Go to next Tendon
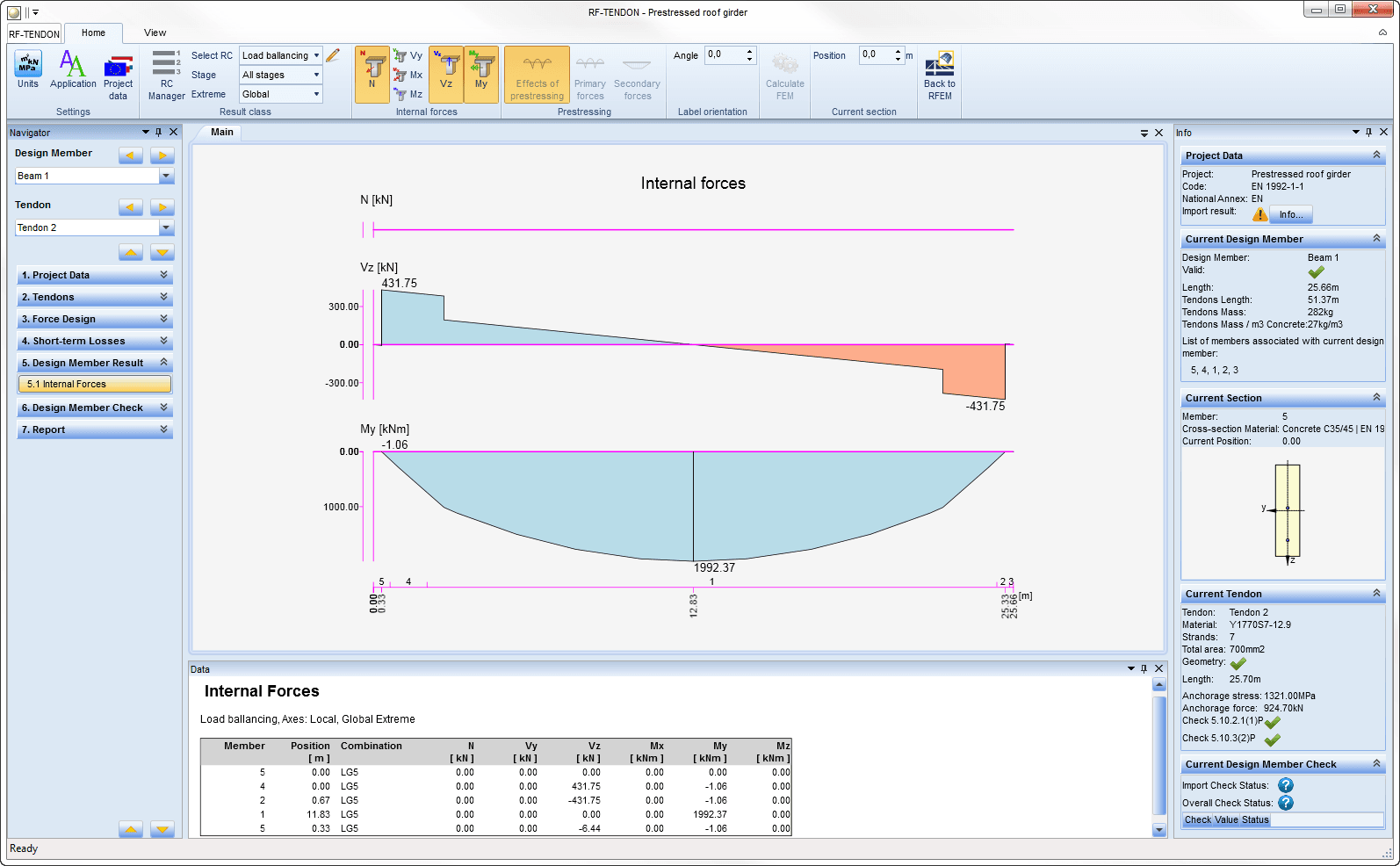Image resolution: width=1400 pixels, height=866 pixels. (162, 207)
